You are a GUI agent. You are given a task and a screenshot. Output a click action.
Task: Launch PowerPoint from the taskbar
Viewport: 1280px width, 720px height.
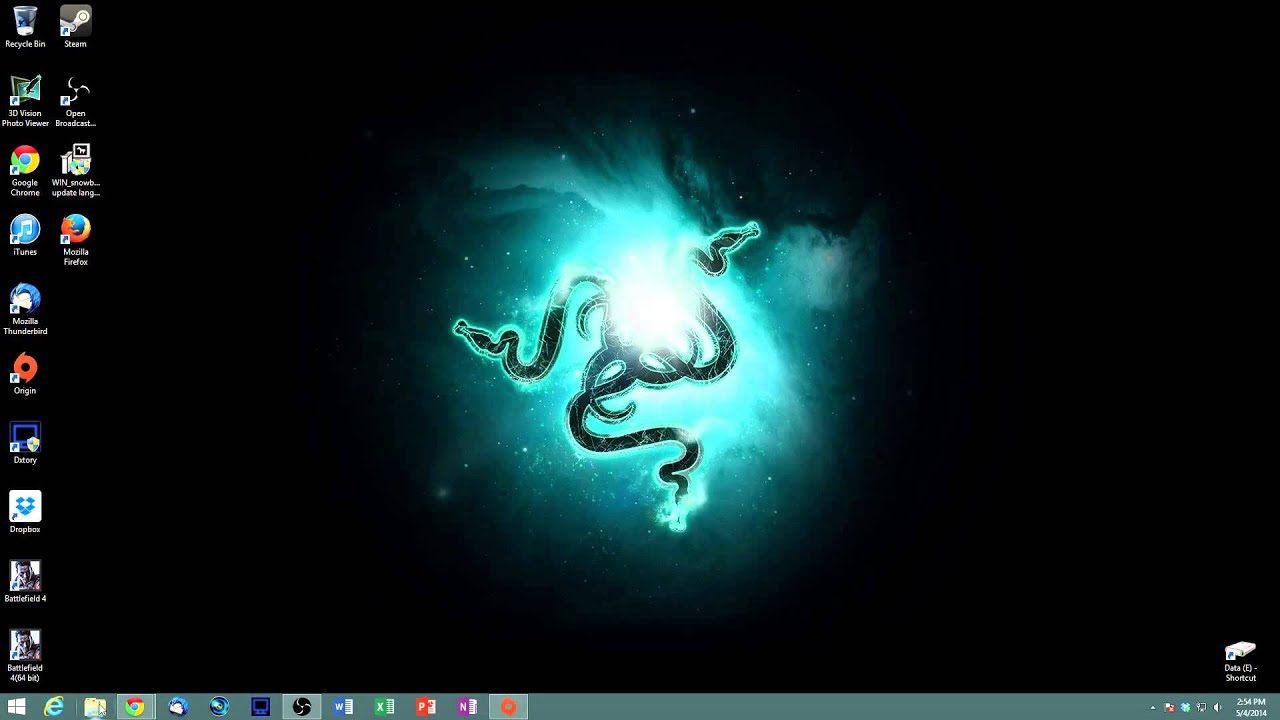(426, 707)
